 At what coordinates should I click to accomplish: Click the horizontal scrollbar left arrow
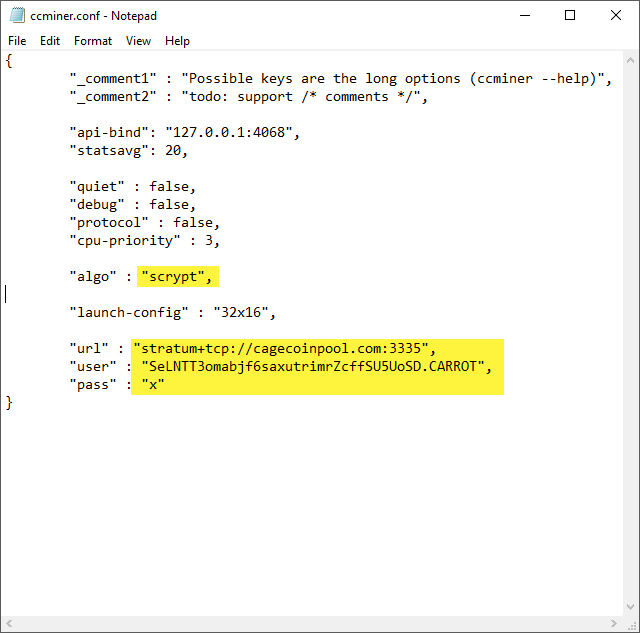(9, 623)
